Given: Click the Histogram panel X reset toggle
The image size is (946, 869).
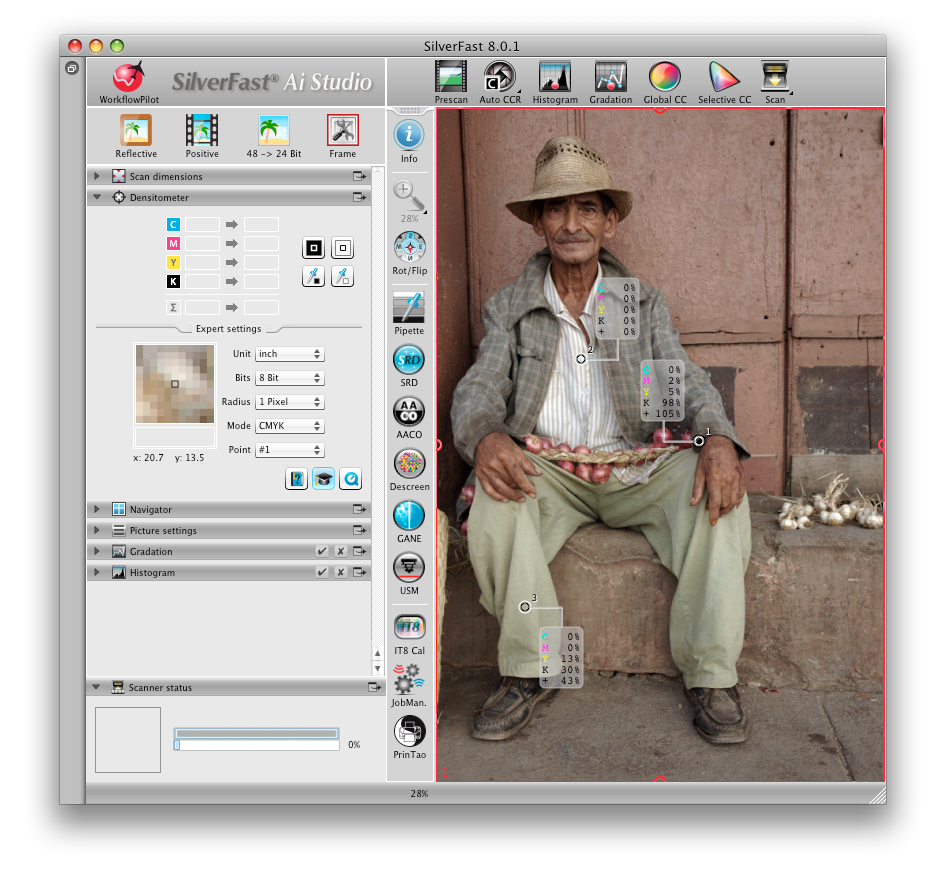Looking at the screenshot, I should tap(340, 573).
